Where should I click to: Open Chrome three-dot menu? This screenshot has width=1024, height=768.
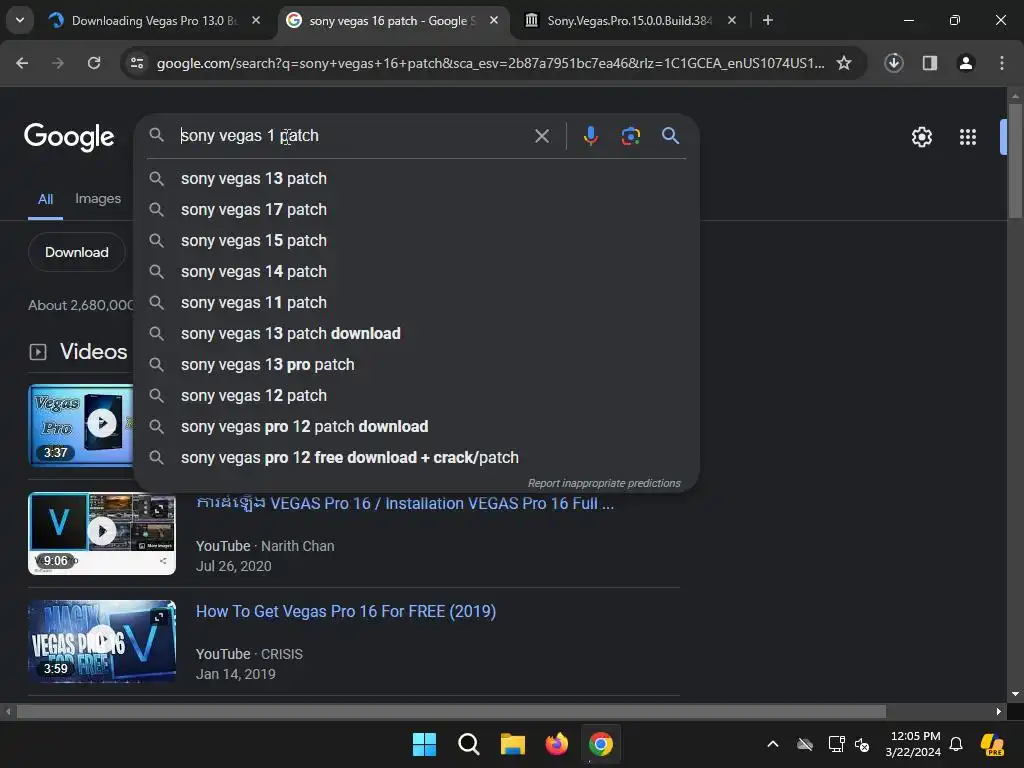[x=1002, y=63]
